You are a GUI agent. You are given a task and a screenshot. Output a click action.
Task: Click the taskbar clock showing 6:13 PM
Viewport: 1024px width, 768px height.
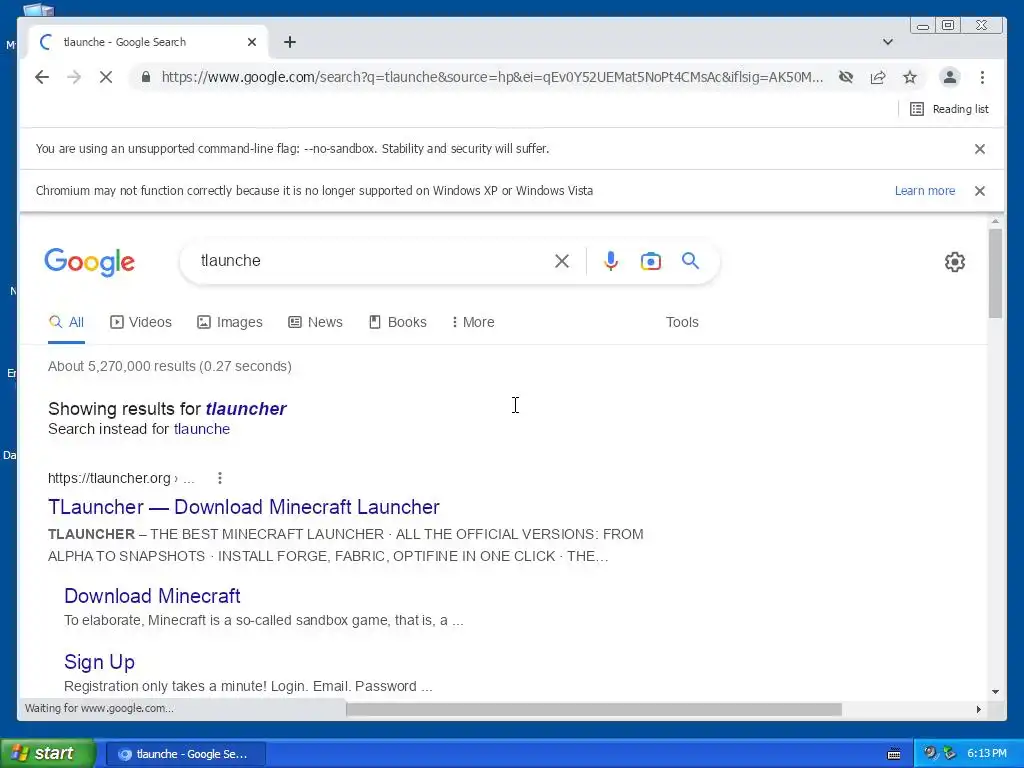click(x=987, y=754)
